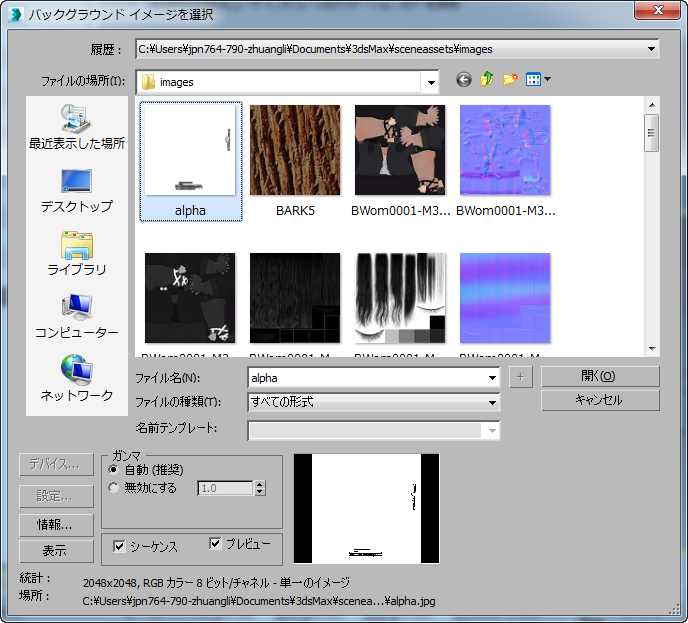Click the plus increment filename button
The image size is (688, 623).
coord(520,377)
